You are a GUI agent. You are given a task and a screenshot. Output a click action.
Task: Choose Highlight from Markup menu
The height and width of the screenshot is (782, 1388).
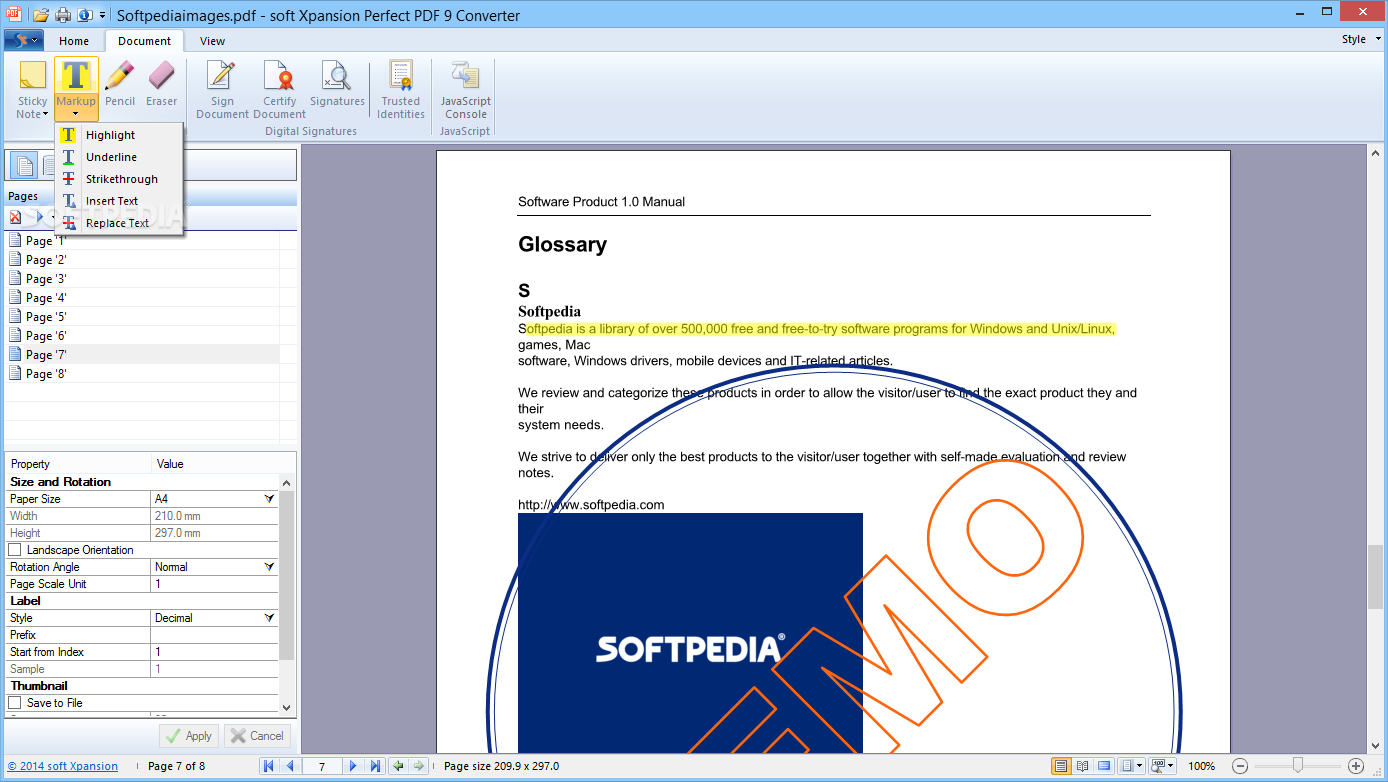119,135
